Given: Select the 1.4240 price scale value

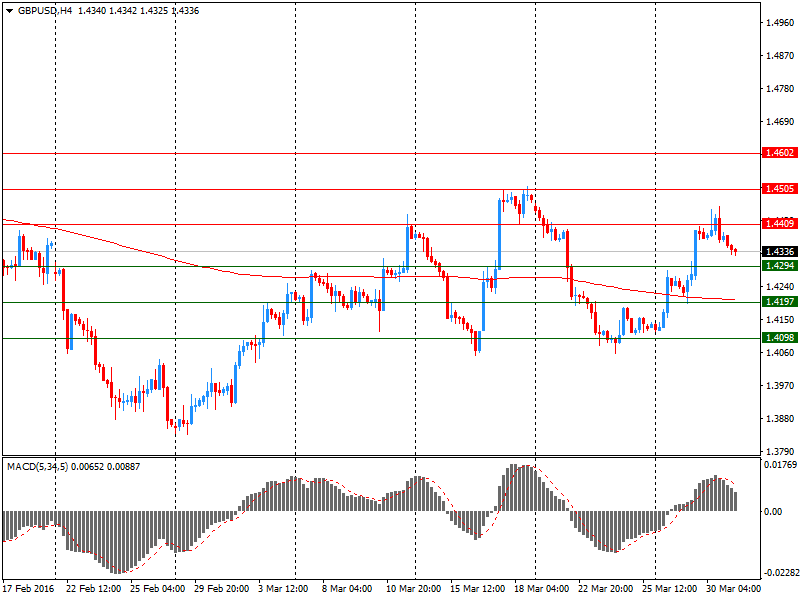Looking at the screenshot, I should click(x=780, y=287).
